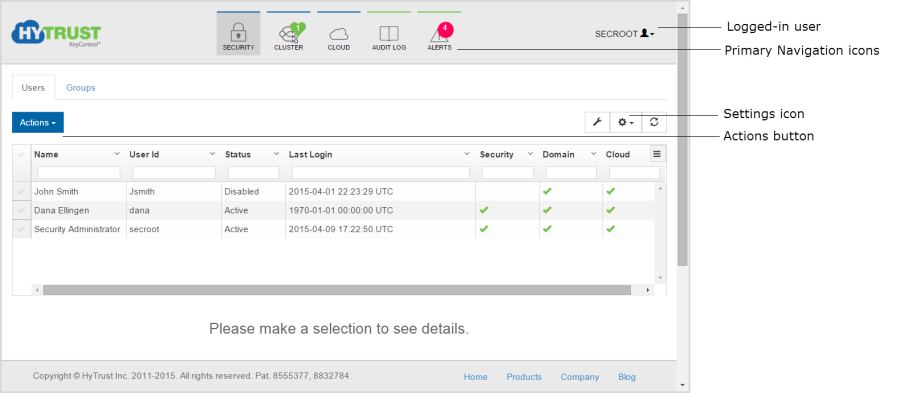This screenshot has height=393, width=912.
Task: Click the table's horizontal scrollbar
Action: 337,290
